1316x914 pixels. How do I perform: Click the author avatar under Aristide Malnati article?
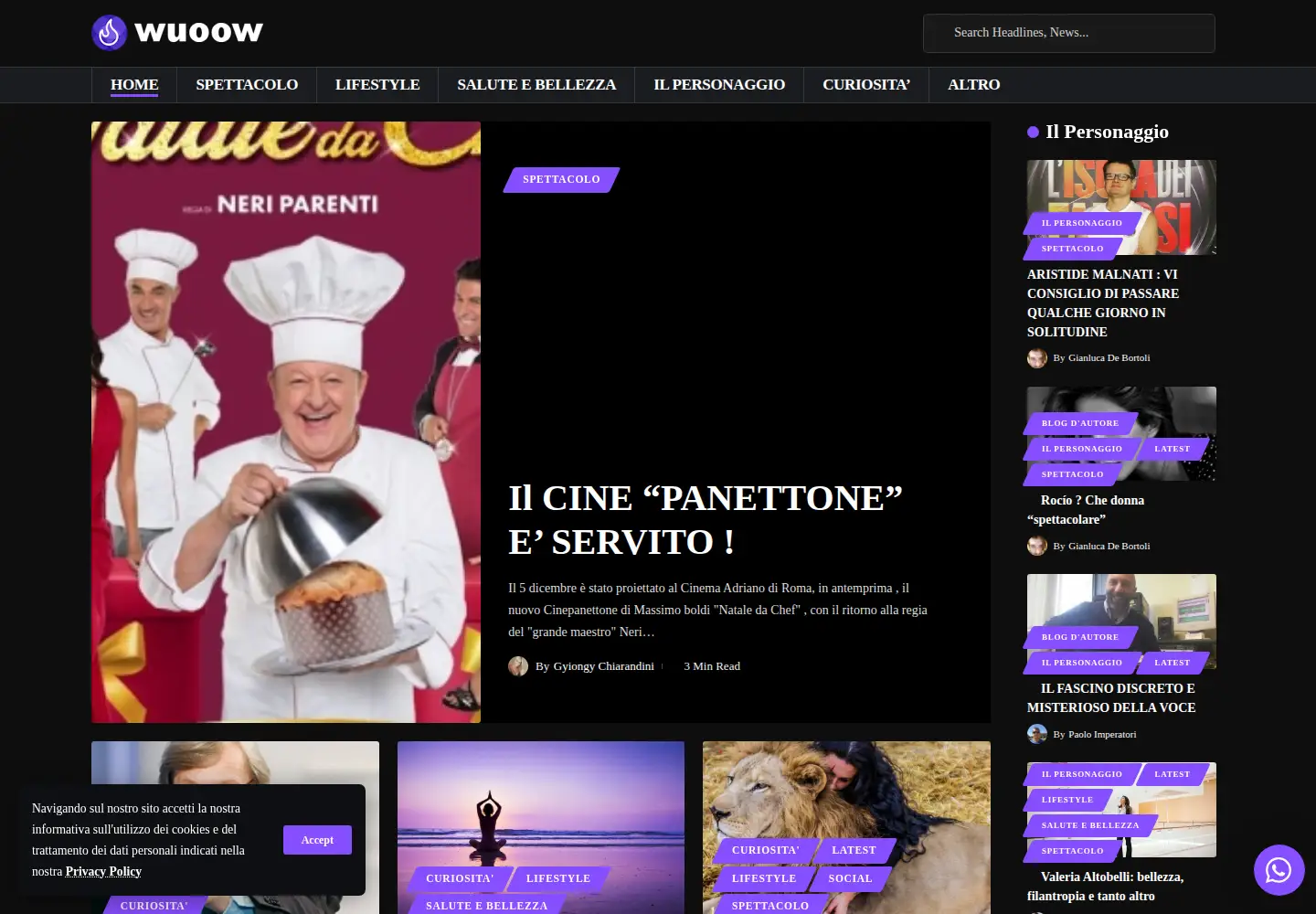pyautogui.click(x=1037, y=358)
